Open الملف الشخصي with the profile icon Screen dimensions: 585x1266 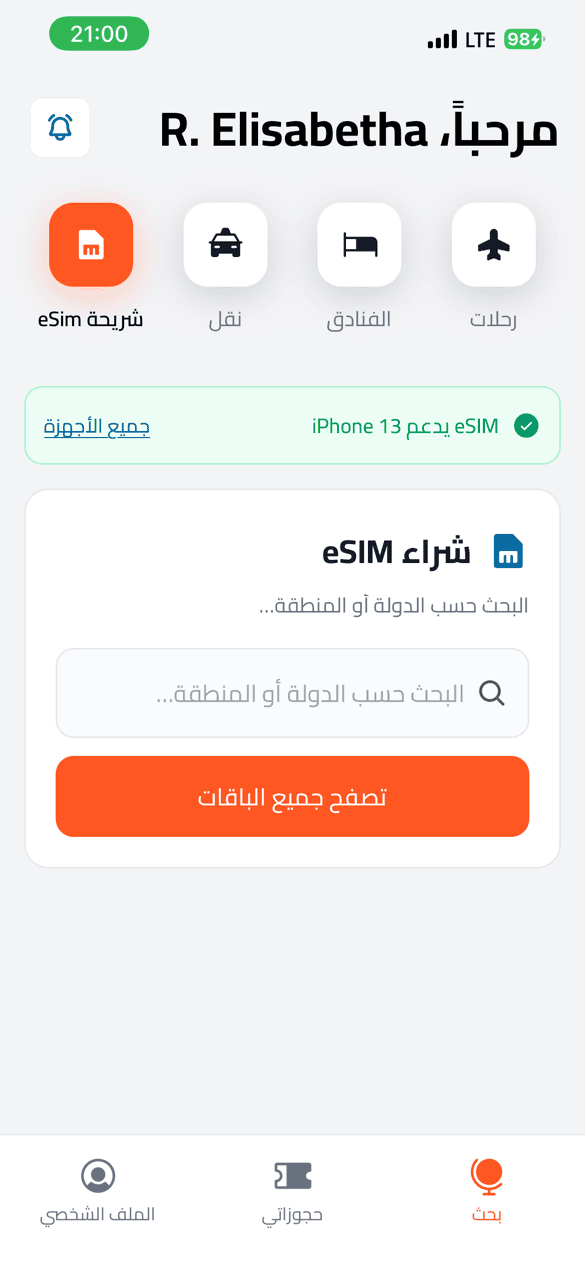click(x=97, y=1177)
